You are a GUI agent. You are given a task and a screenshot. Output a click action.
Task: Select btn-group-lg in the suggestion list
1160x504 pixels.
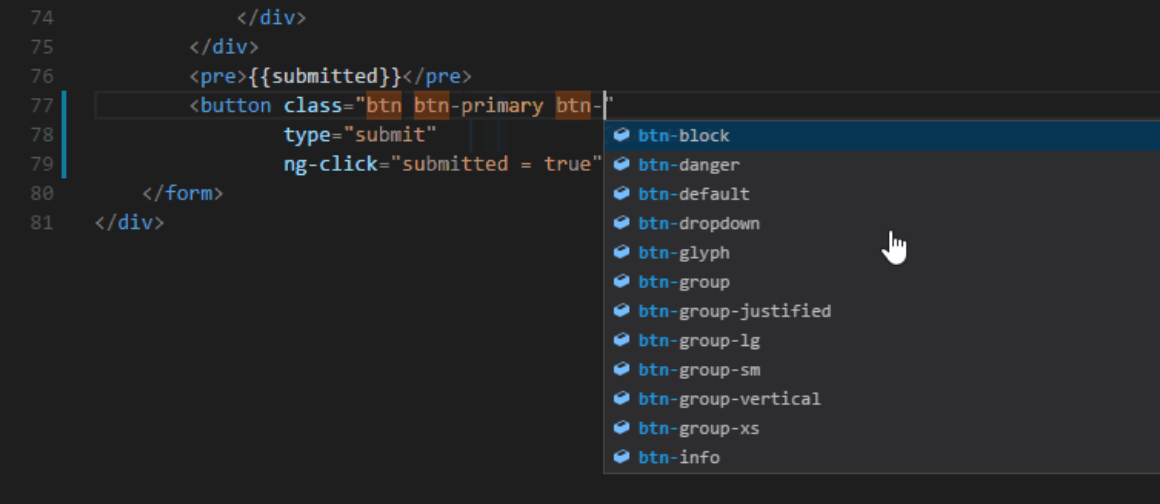coord(699,341)
